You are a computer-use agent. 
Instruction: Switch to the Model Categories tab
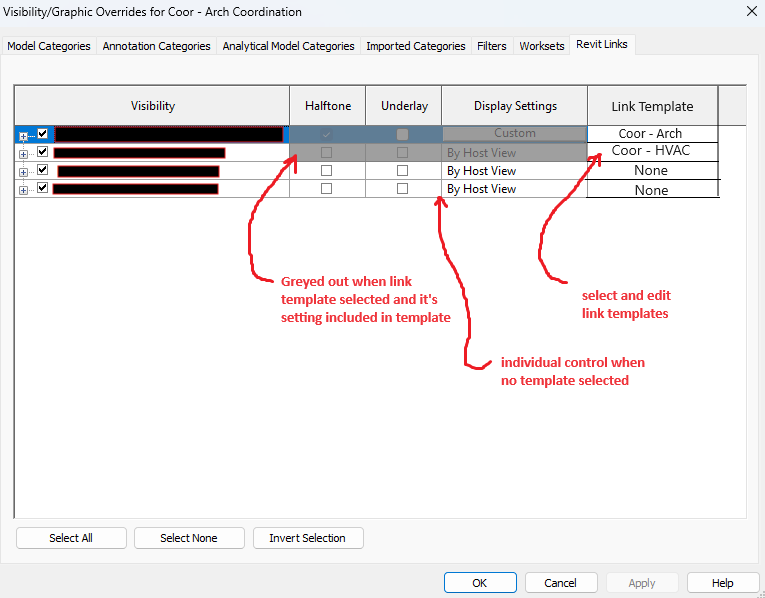tap(49, 46)
